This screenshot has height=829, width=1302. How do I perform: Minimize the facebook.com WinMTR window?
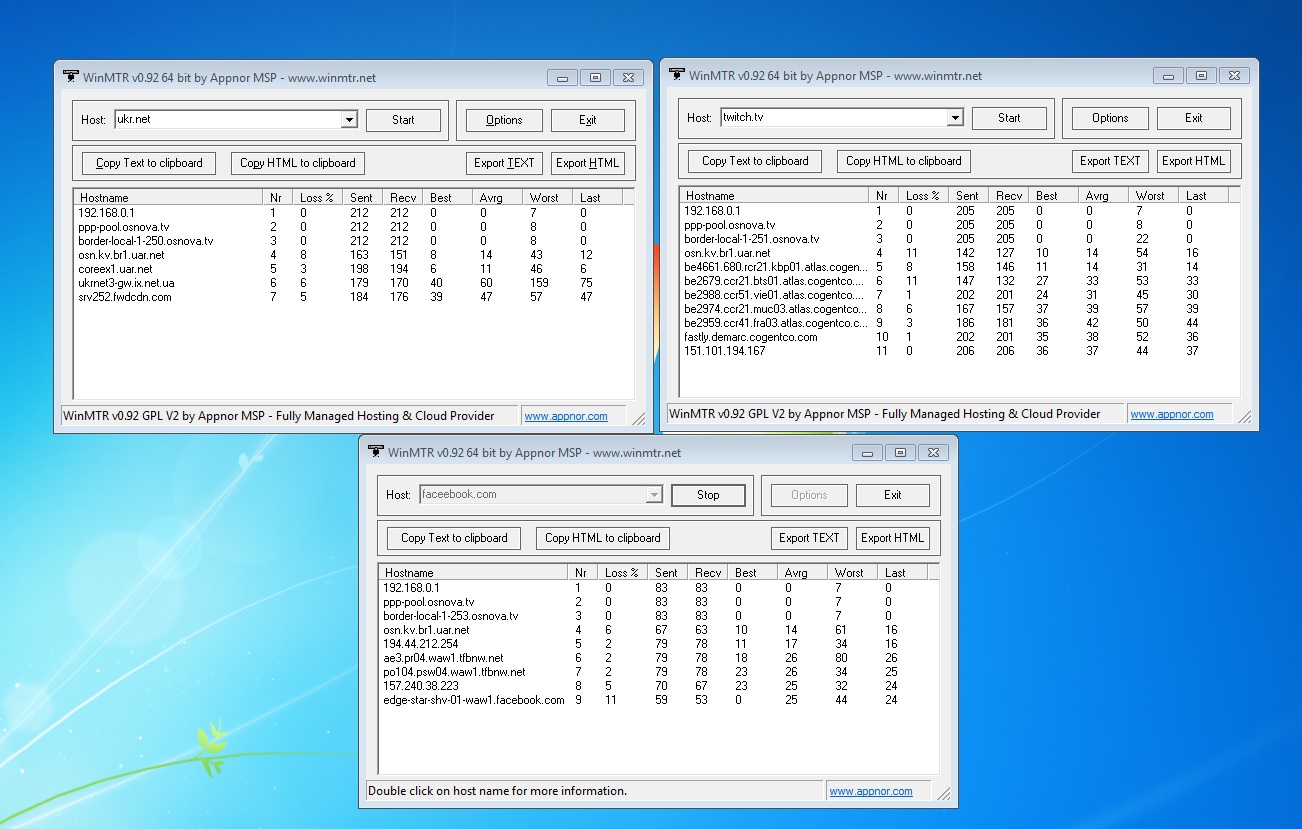point(867,453)
